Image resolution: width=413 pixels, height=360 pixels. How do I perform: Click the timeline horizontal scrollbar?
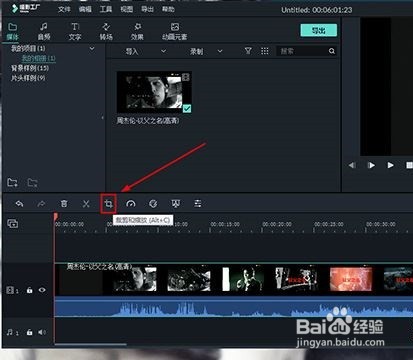pyautogui.click(x=91, y=344)
